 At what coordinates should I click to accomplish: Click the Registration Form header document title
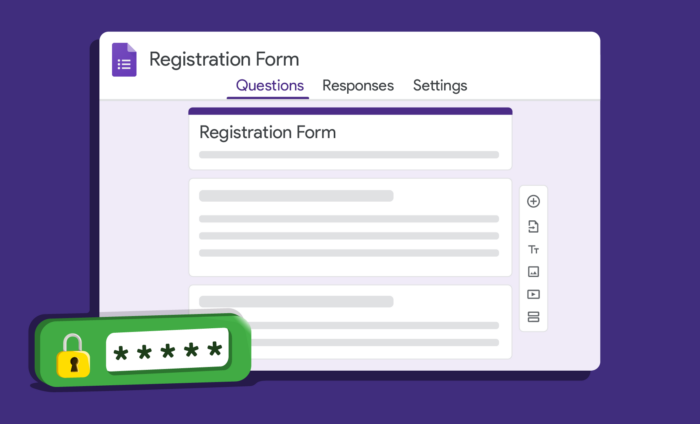(224, 59)
